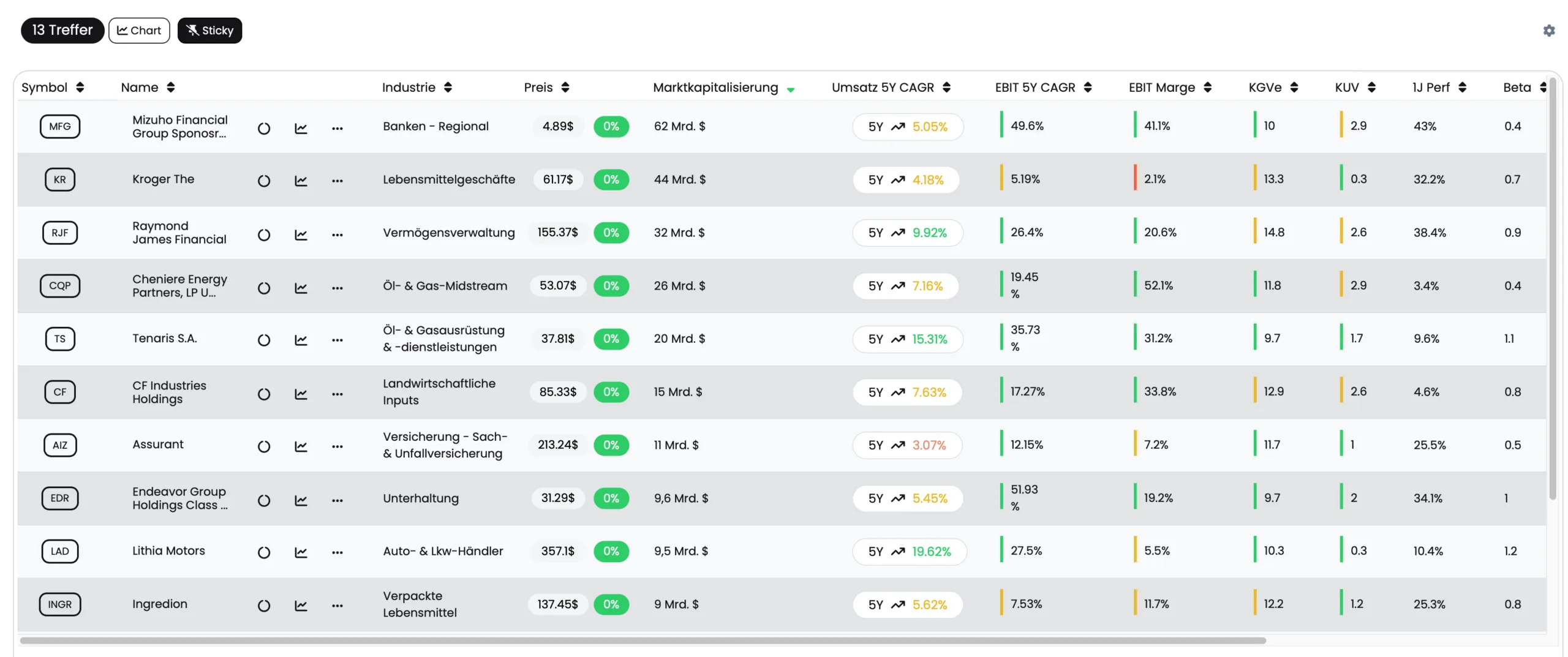Open more options for Mizuho Financial
Image resolution: width=1568 pixels, height=657 pixels.
pos(337,128)
